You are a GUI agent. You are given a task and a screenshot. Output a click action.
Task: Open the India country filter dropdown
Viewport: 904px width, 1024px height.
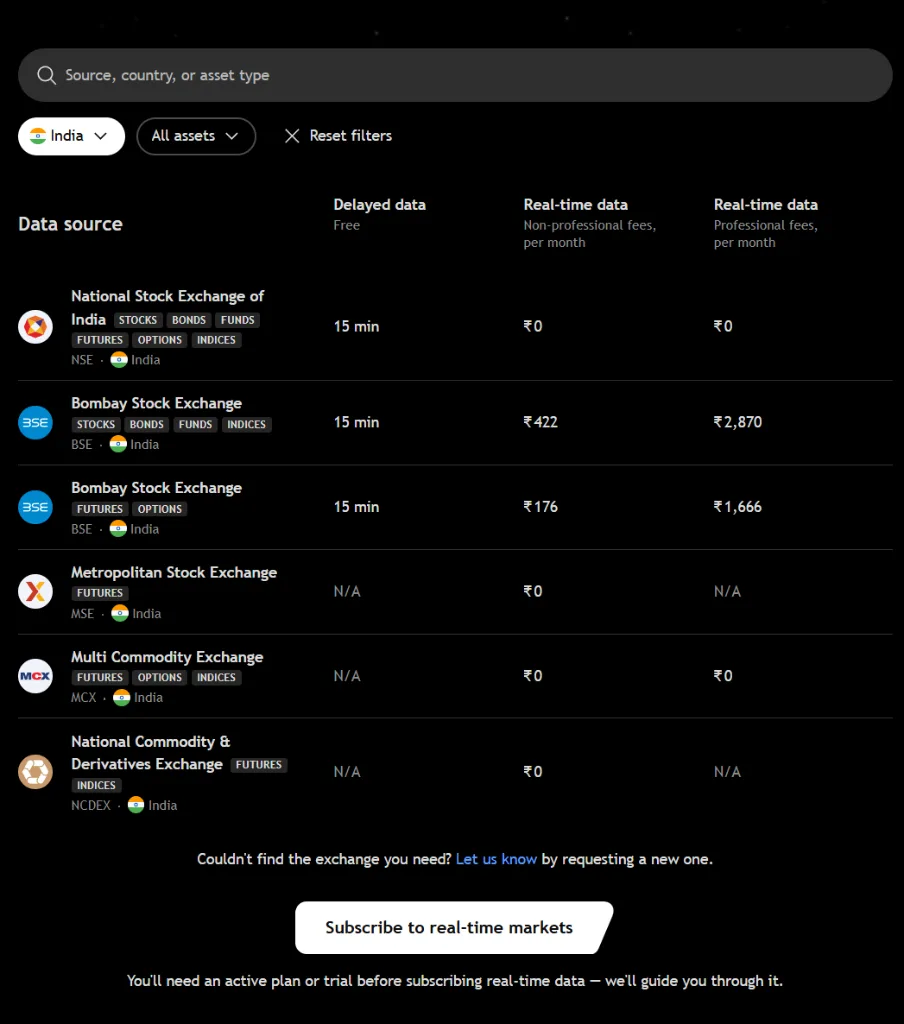71,136
